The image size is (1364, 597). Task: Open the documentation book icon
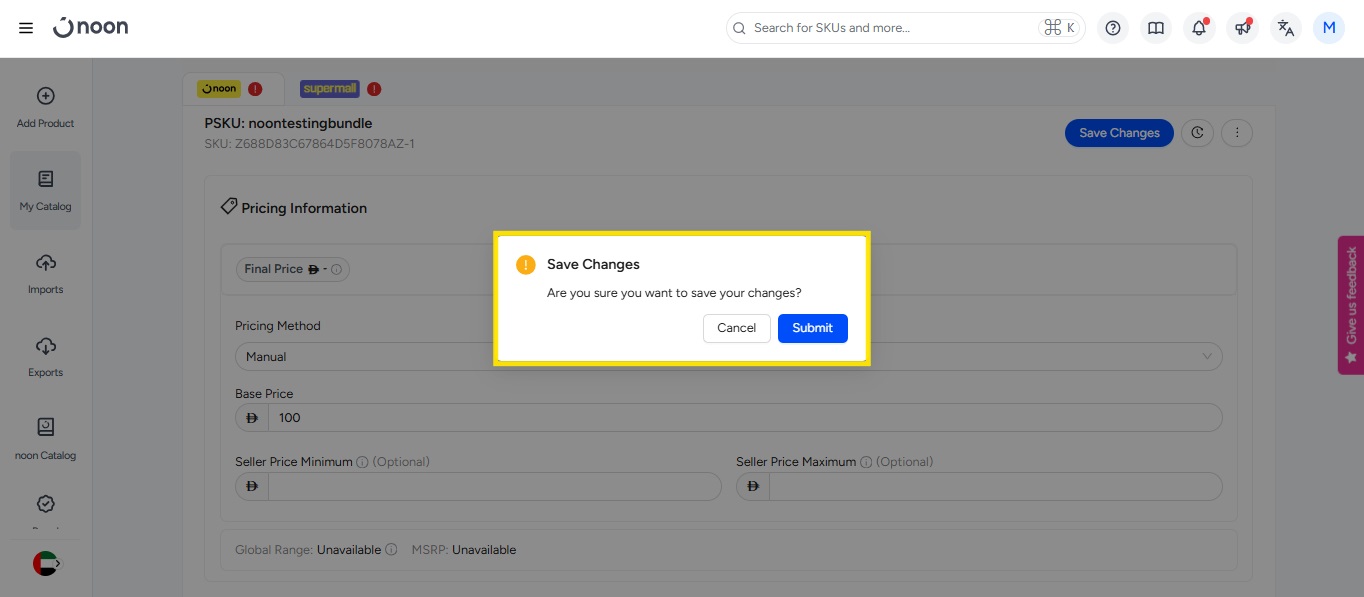1156,28
